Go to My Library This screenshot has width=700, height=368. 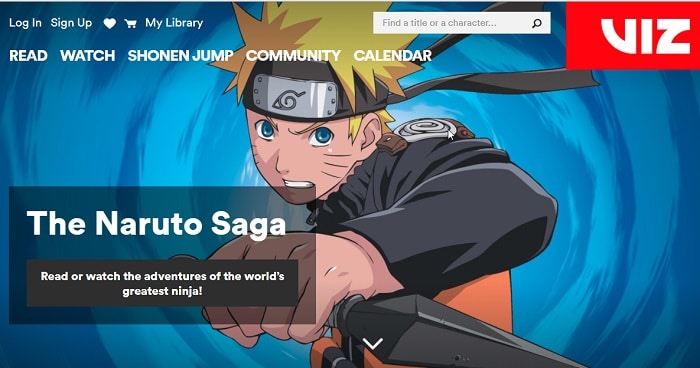click(x=174, y=23)
